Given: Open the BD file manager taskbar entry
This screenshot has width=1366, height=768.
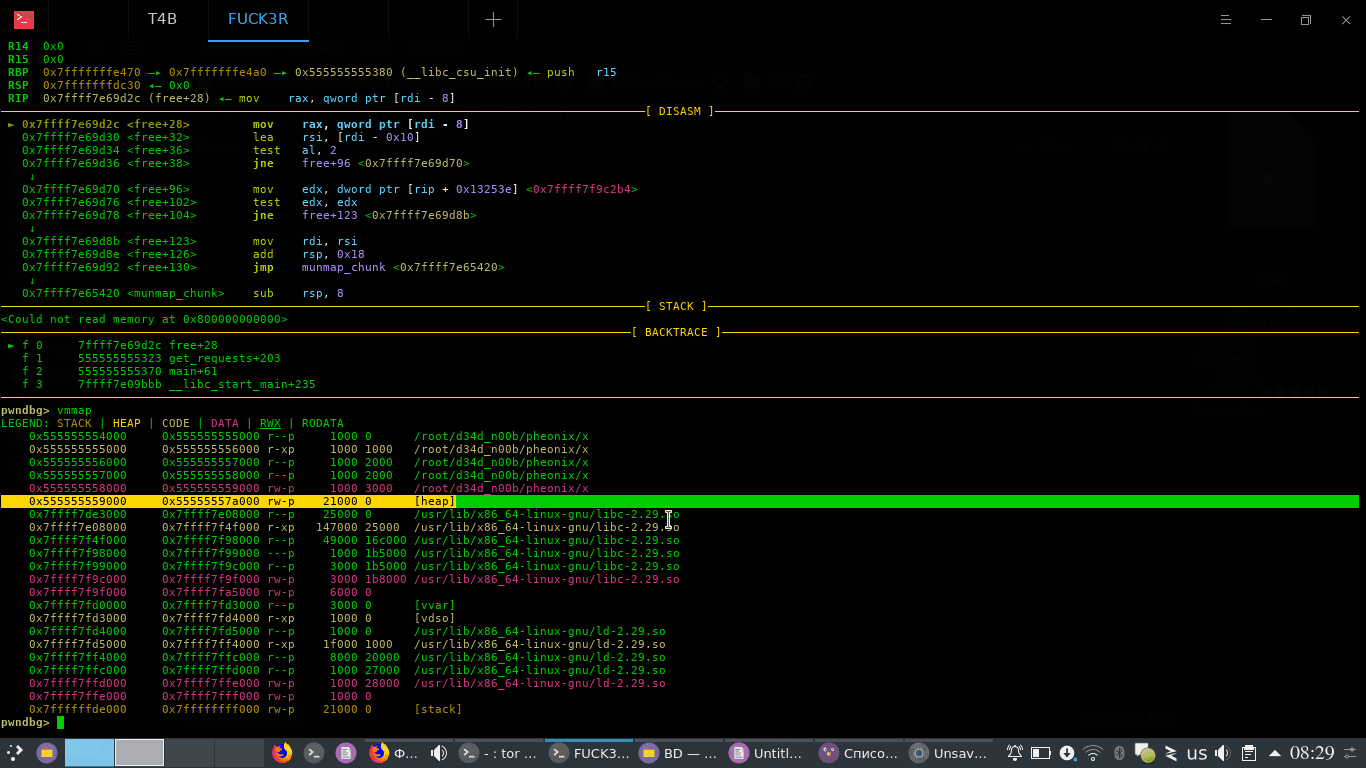Looking at the screenshot, I should 679,753.
